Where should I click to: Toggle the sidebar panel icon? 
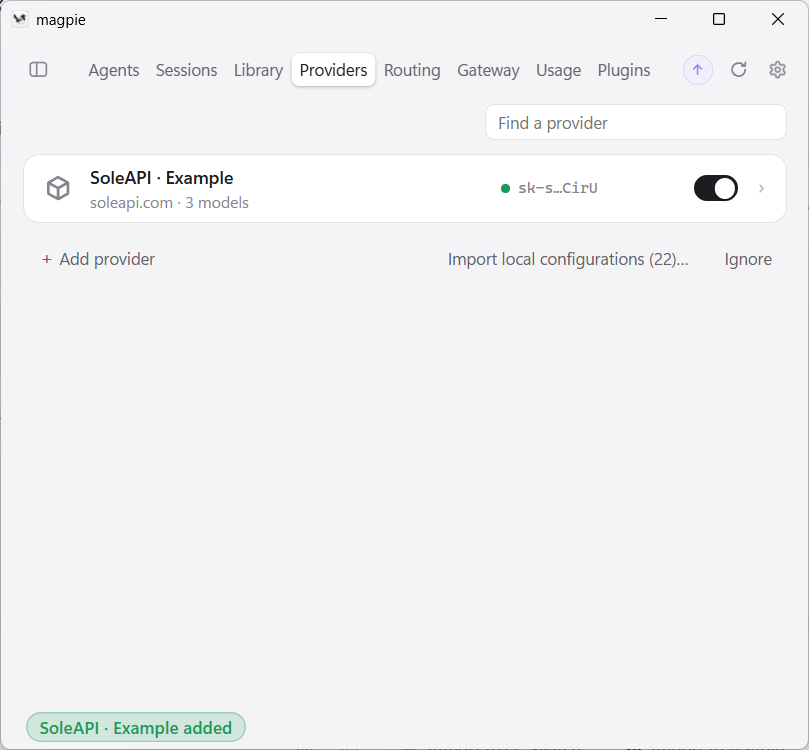[x=38, y=70]
